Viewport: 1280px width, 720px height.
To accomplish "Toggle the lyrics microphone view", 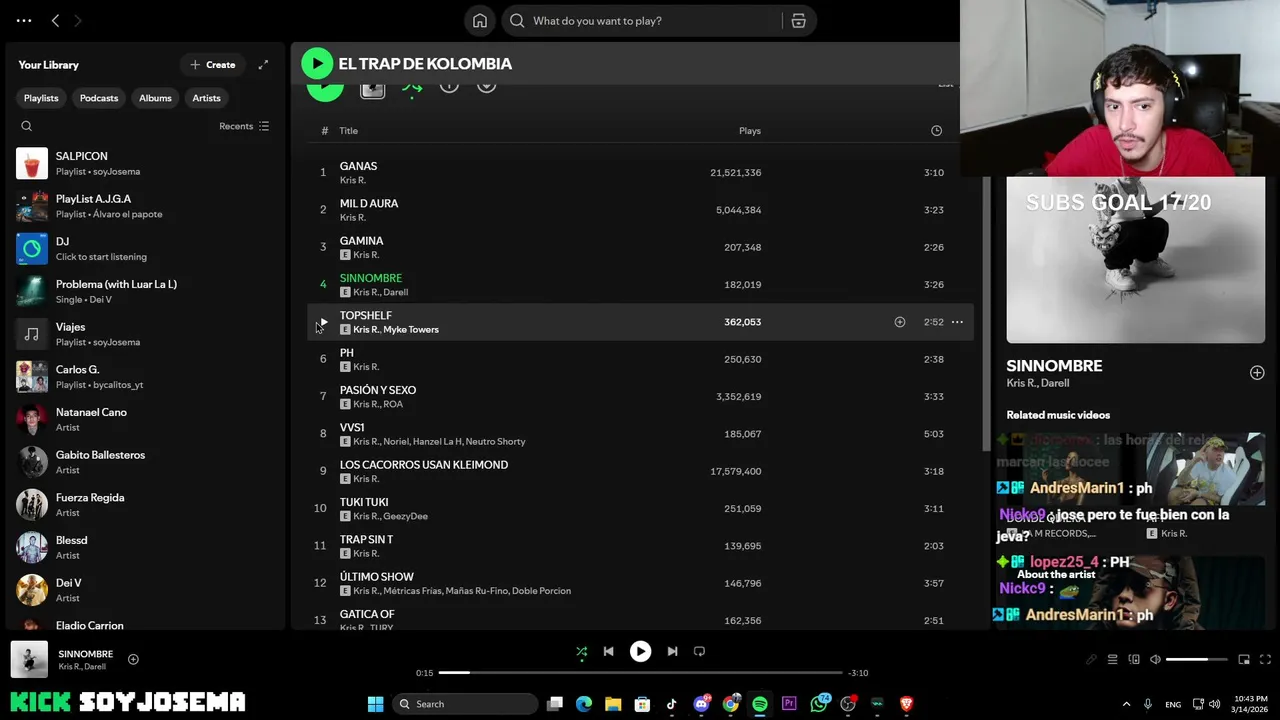I will (x=1091, y=660).
